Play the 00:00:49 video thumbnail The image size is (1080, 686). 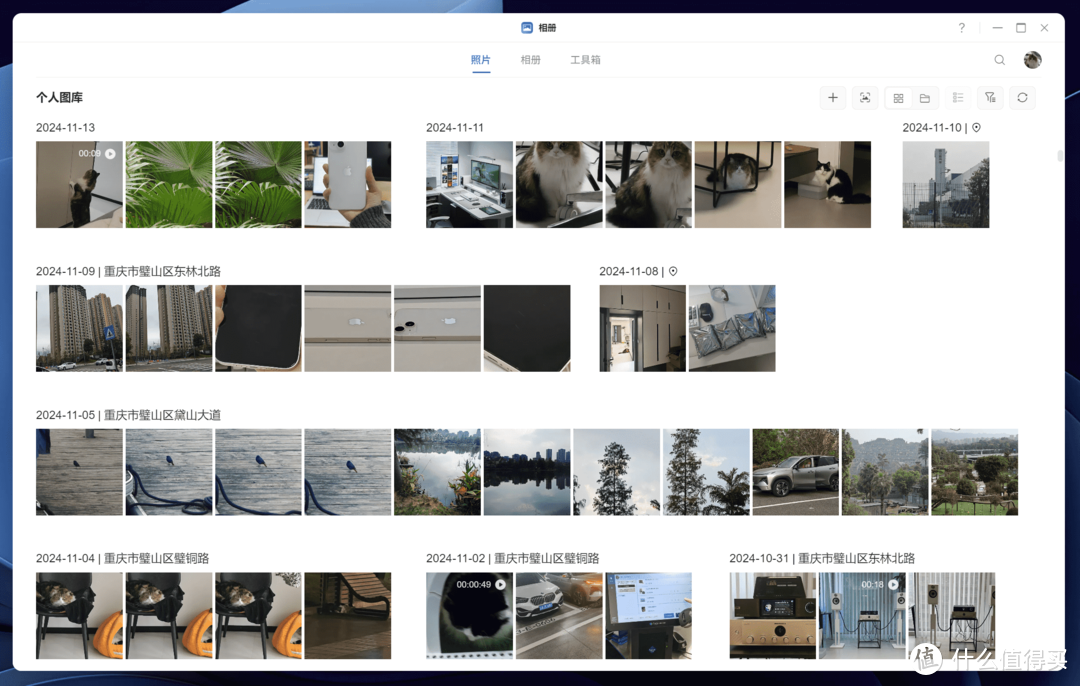(x=469, y=615)
